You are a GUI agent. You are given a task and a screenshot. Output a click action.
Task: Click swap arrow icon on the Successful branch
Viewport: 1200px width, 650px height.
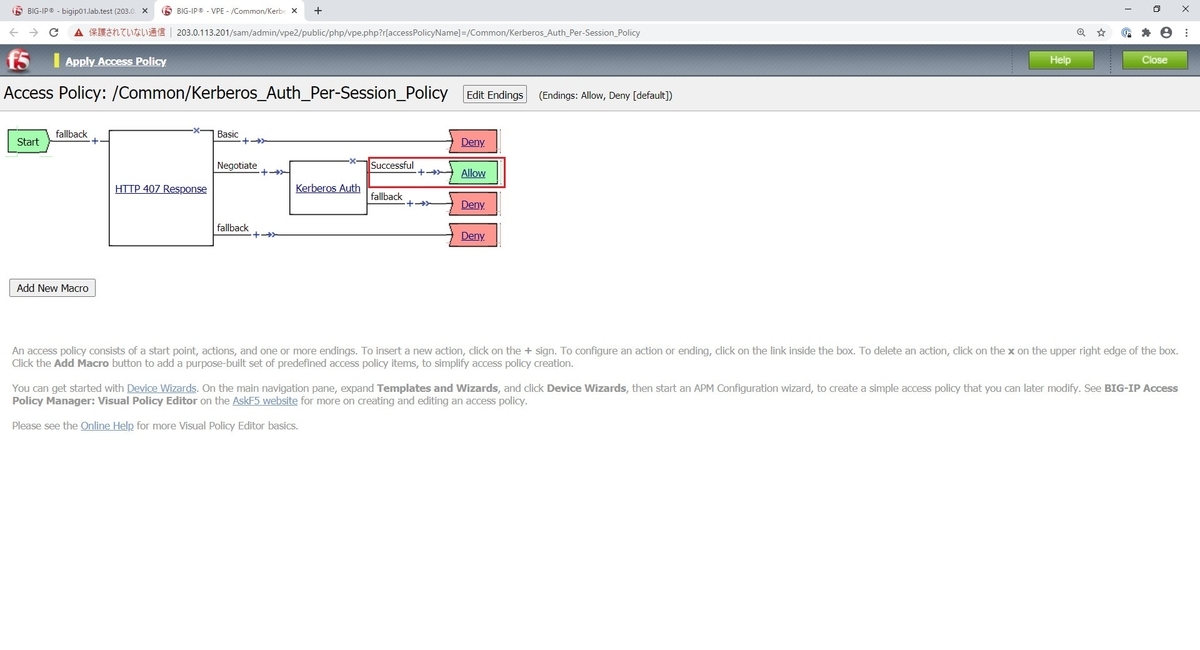click(x=435, y=172)
